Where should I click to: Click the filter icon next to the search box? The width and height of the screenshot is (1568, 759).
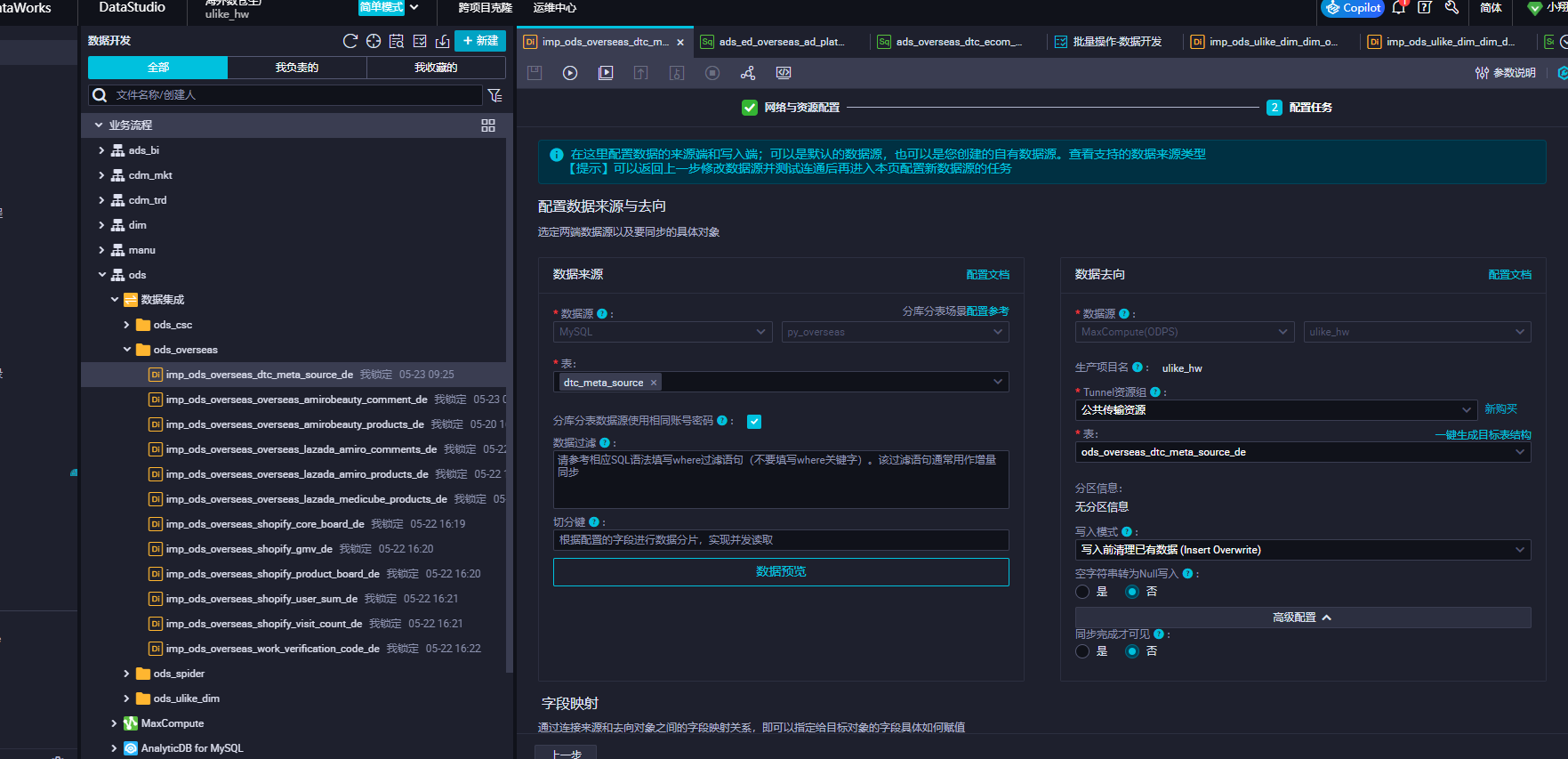pyautogui.click(x=495, y=95)
